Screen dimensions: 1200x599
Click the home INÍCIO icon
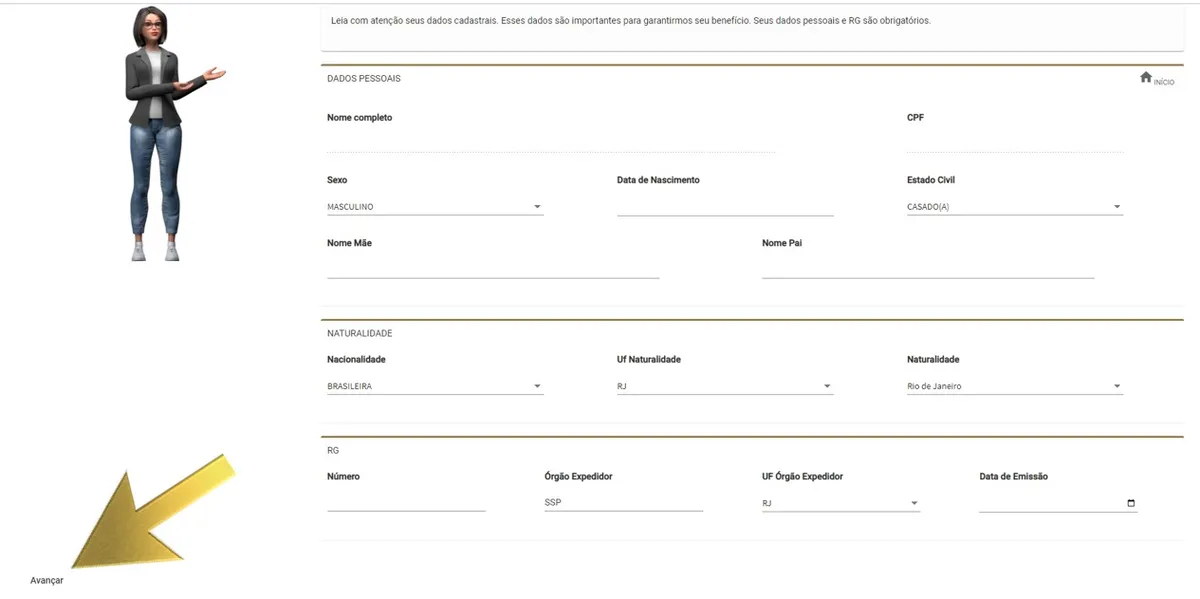(x=1145, y=77)
